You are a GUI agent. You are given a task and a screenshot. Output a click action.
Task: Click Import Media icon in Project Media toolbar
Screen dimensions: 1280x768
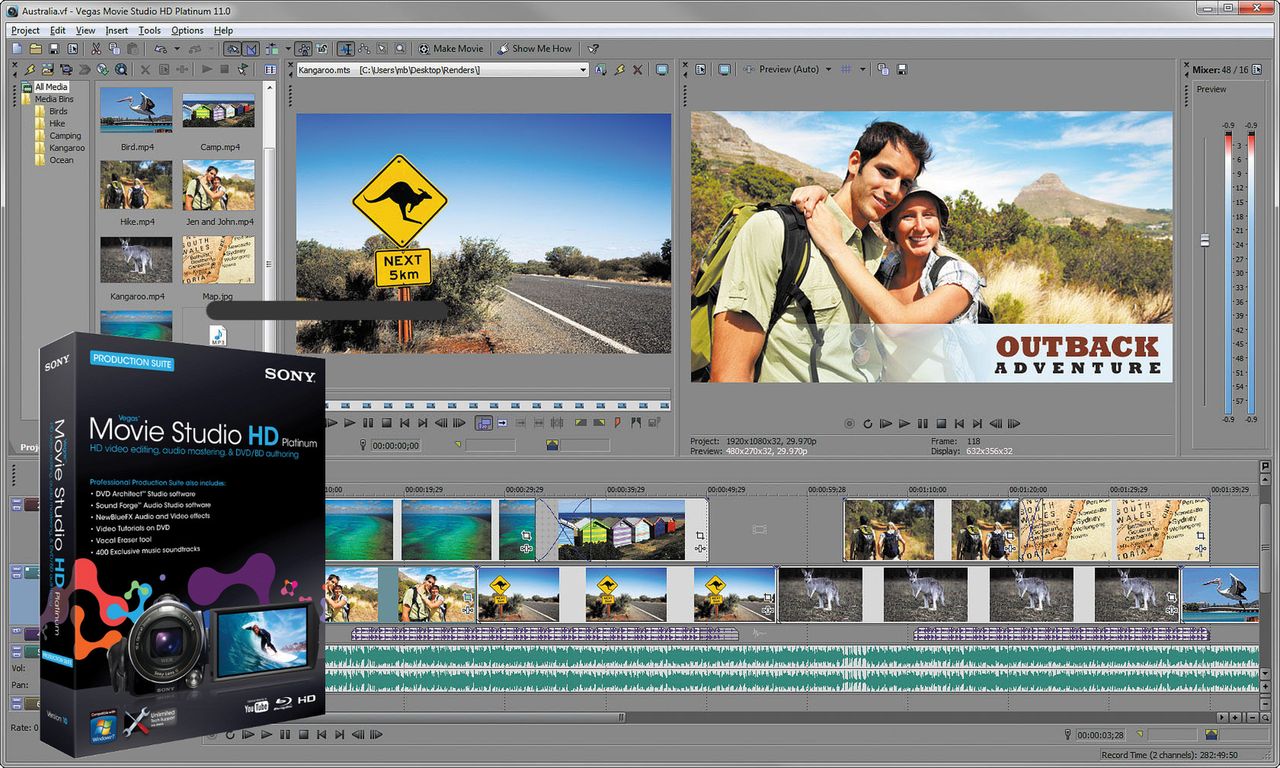[48, 70]
